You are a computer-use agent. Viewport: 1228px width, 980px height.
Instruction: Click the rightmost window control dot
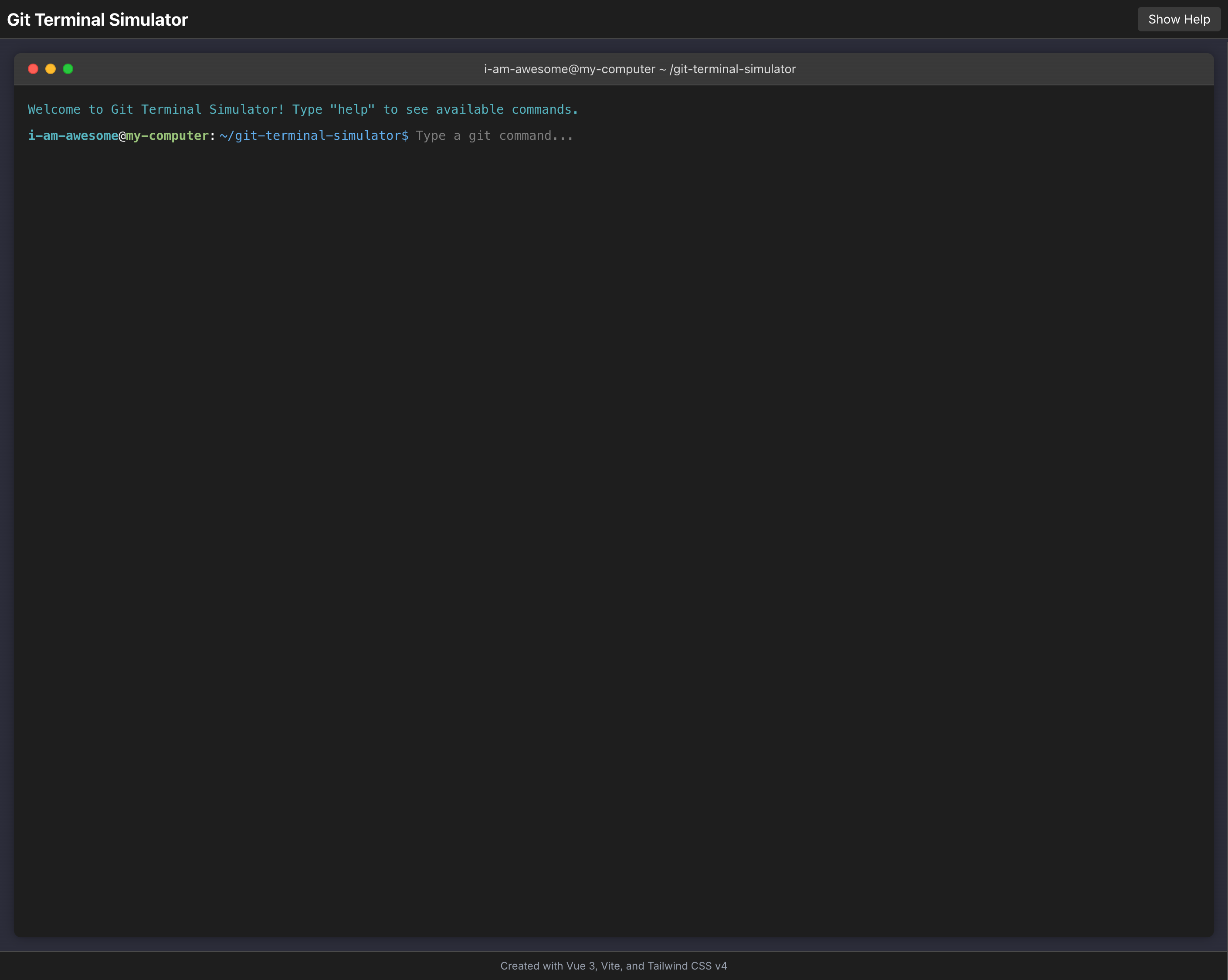68,69
